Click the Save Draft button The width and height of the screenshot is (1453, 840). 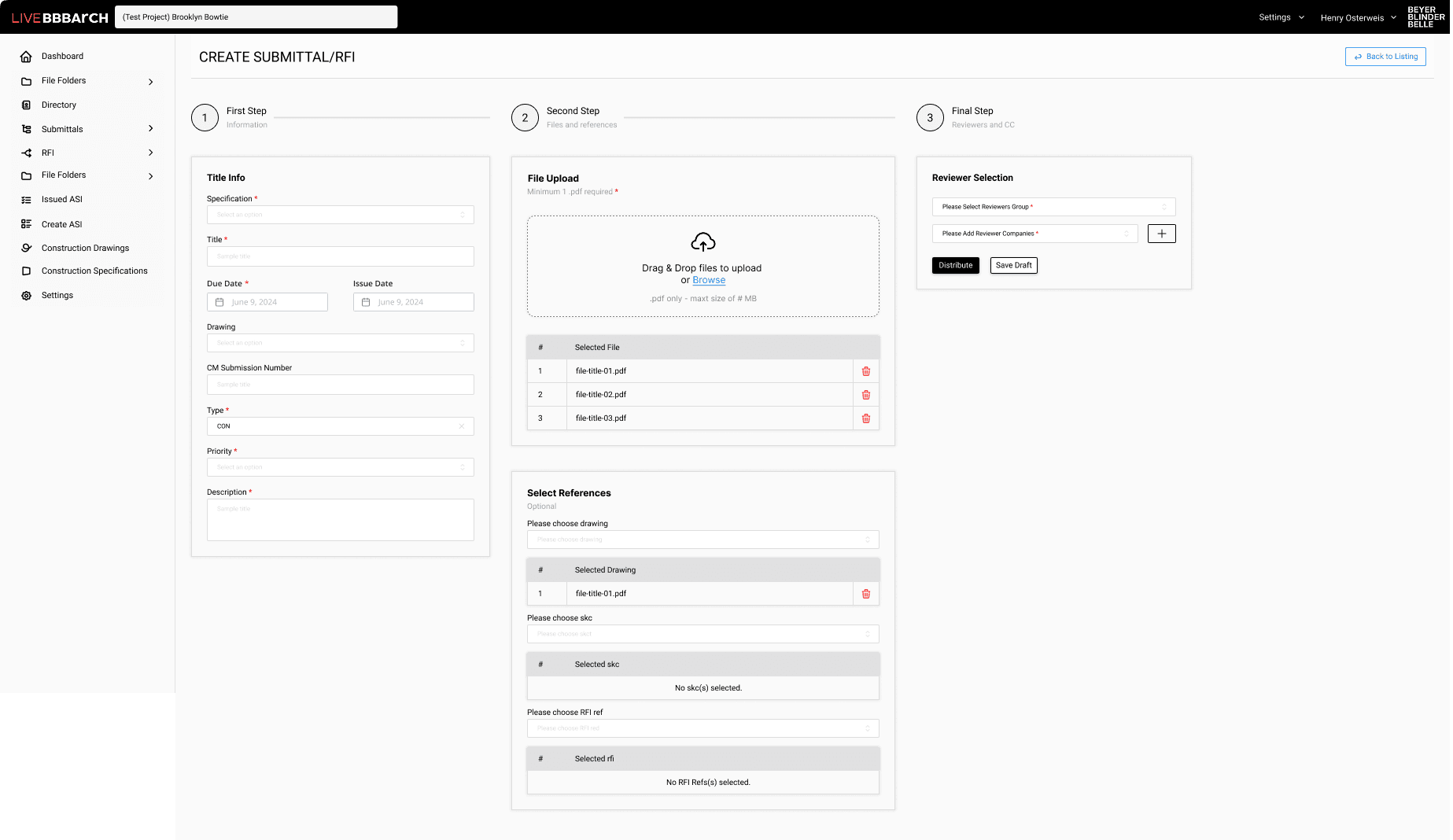pos(1013,265)
